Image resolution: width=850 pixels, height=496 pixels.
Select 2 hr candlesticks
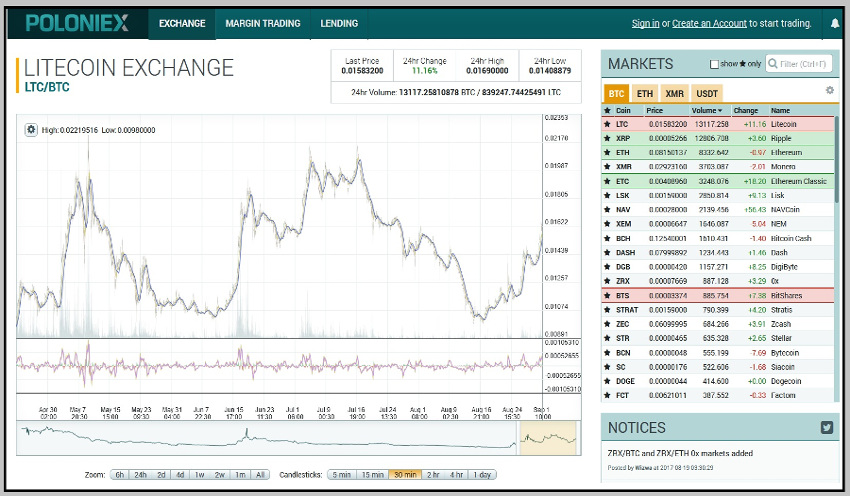pos(433,474)
